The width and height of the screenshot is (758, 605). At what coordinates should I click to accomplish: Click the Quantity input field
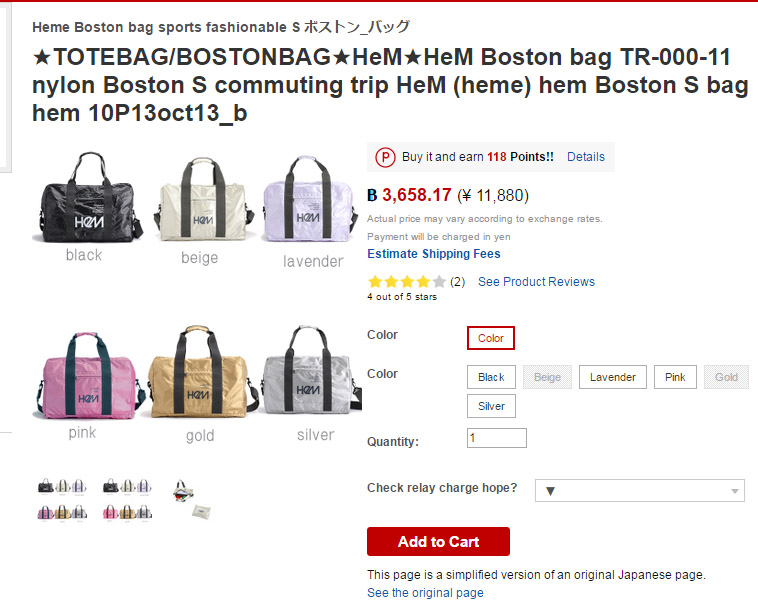(496, 438)
